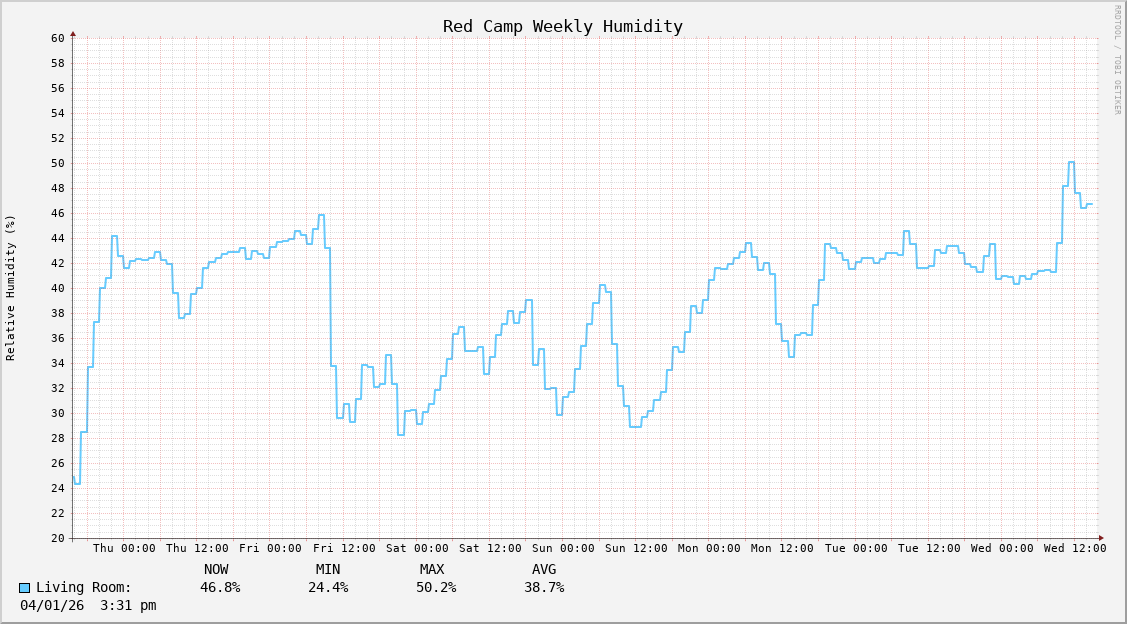Click the Thu 00:00 time axis label
Image resolution: width=1127 pixels, height=624 pixels.
tap(124, 548)
